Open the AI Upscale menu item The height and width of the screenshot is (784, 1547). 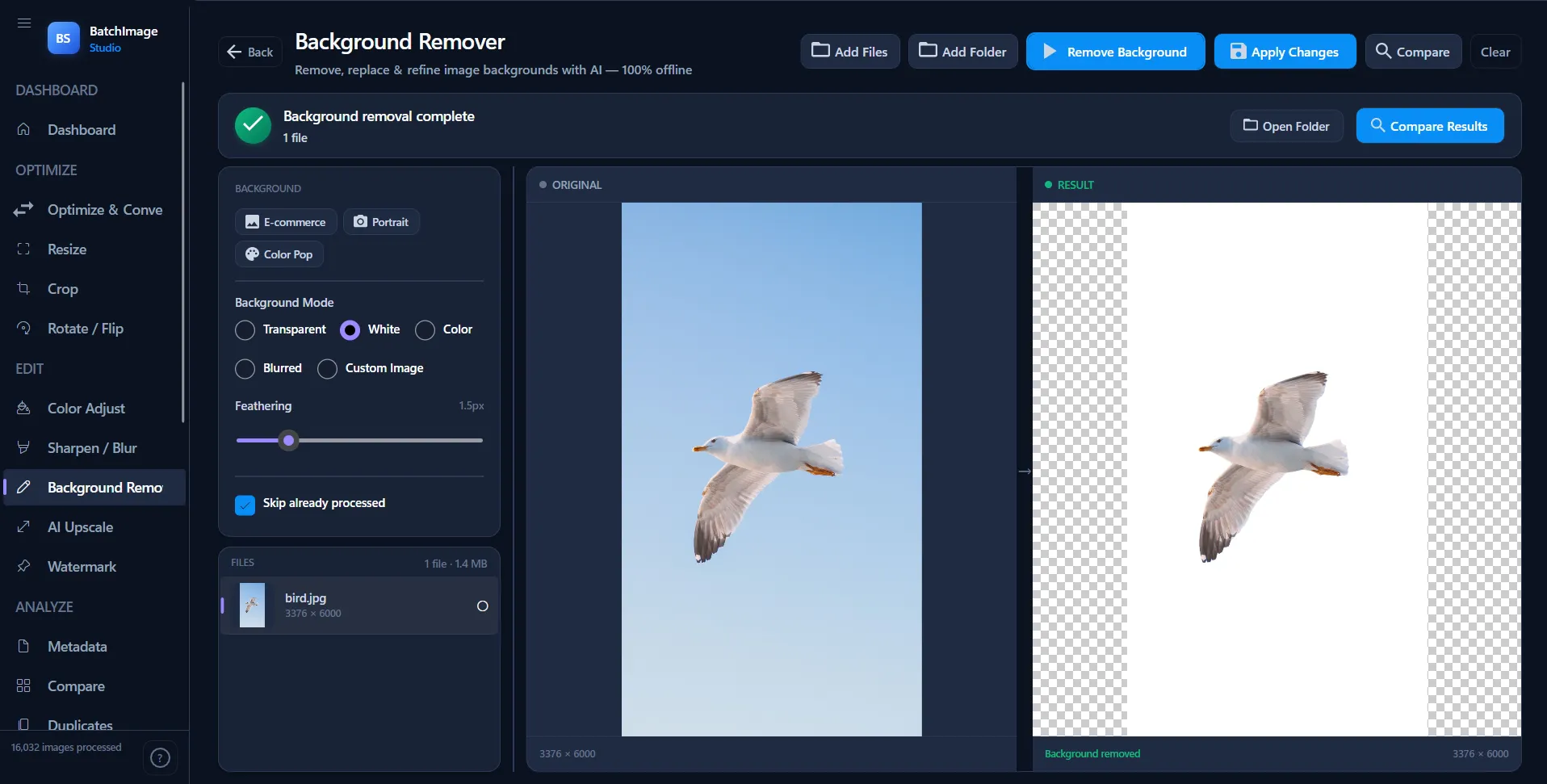pyautogui.click(x=94, y=527)
